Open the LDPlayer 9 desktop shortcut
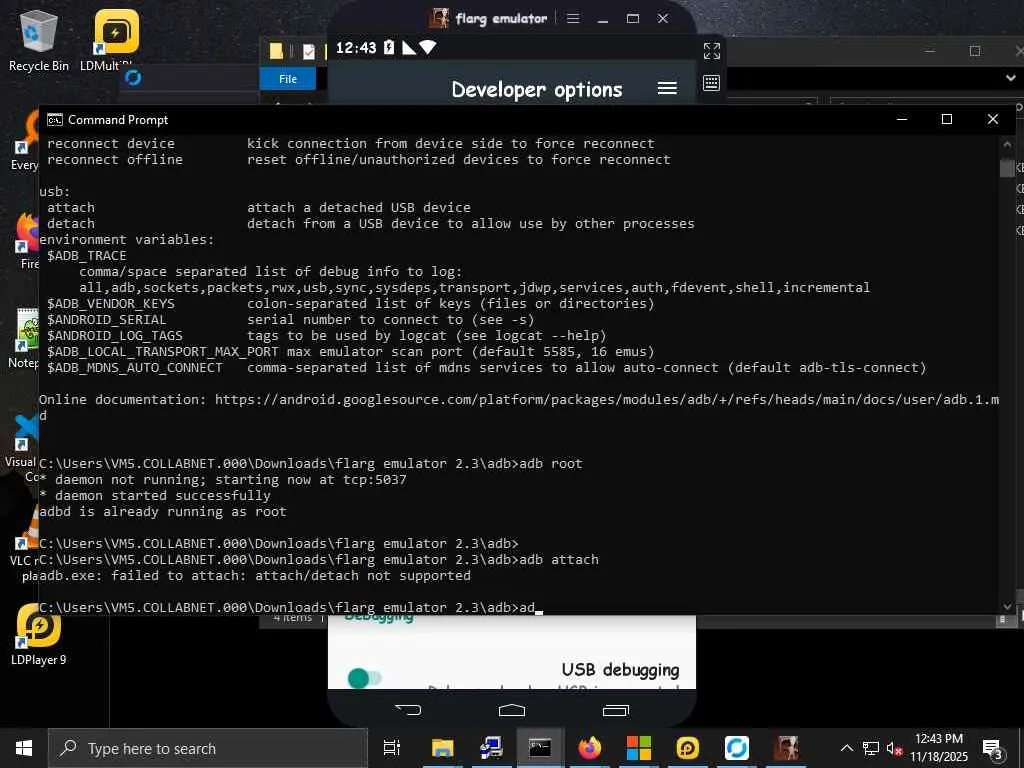1024x768 pixels. tap(39, 635)
